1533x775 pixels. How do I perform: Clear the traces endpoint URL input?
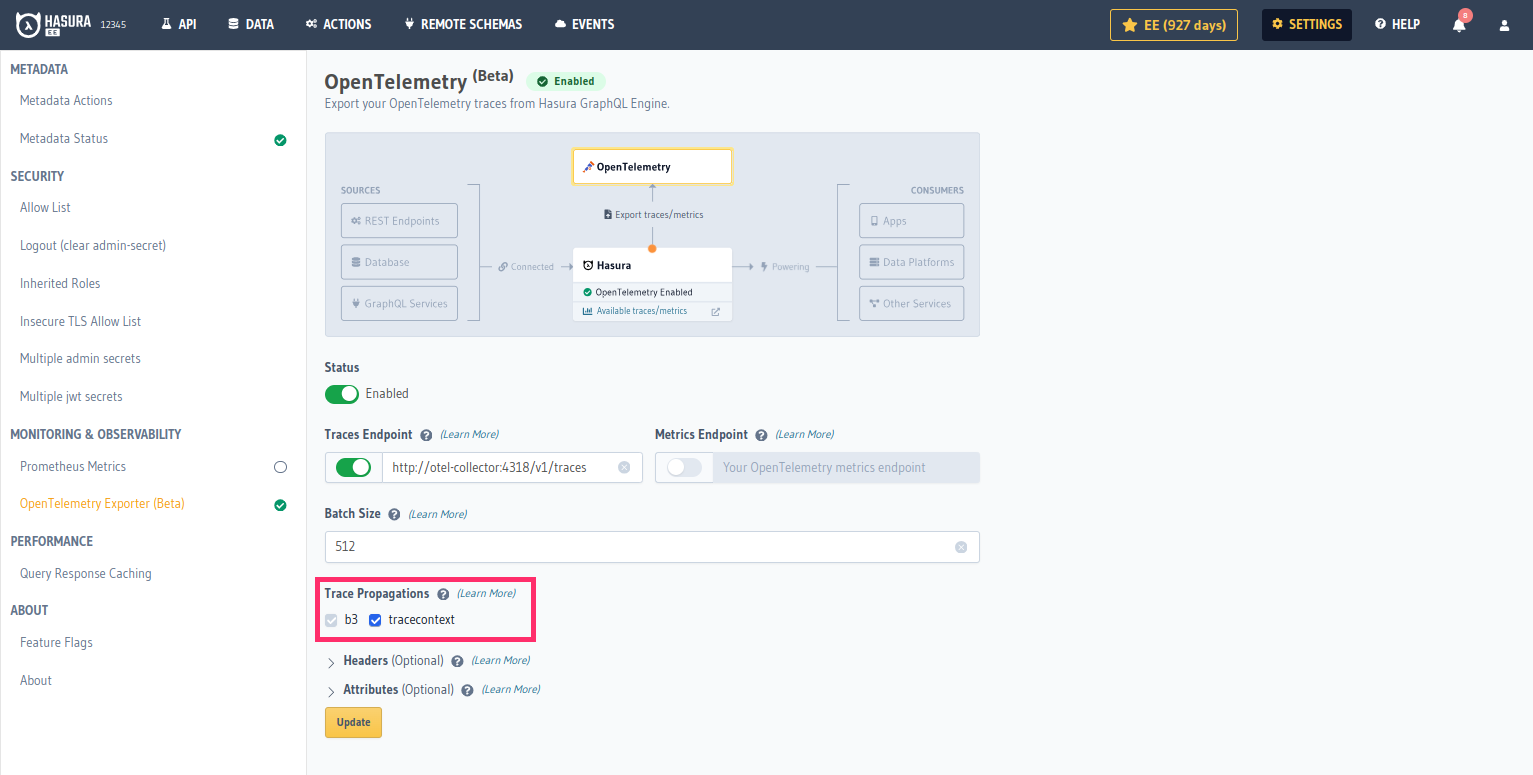624,467
